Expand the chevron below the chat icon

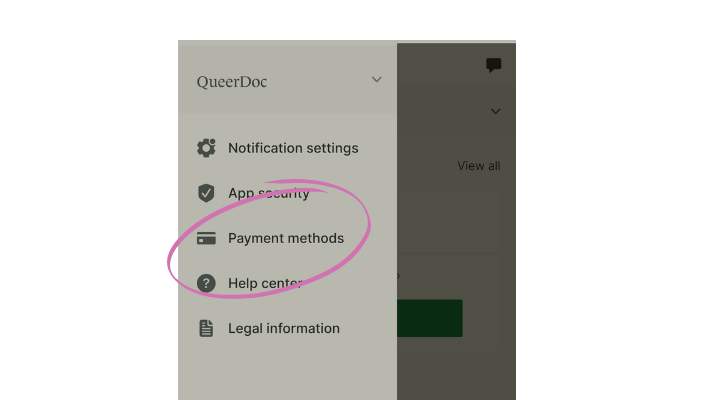(x=495, y=111)
